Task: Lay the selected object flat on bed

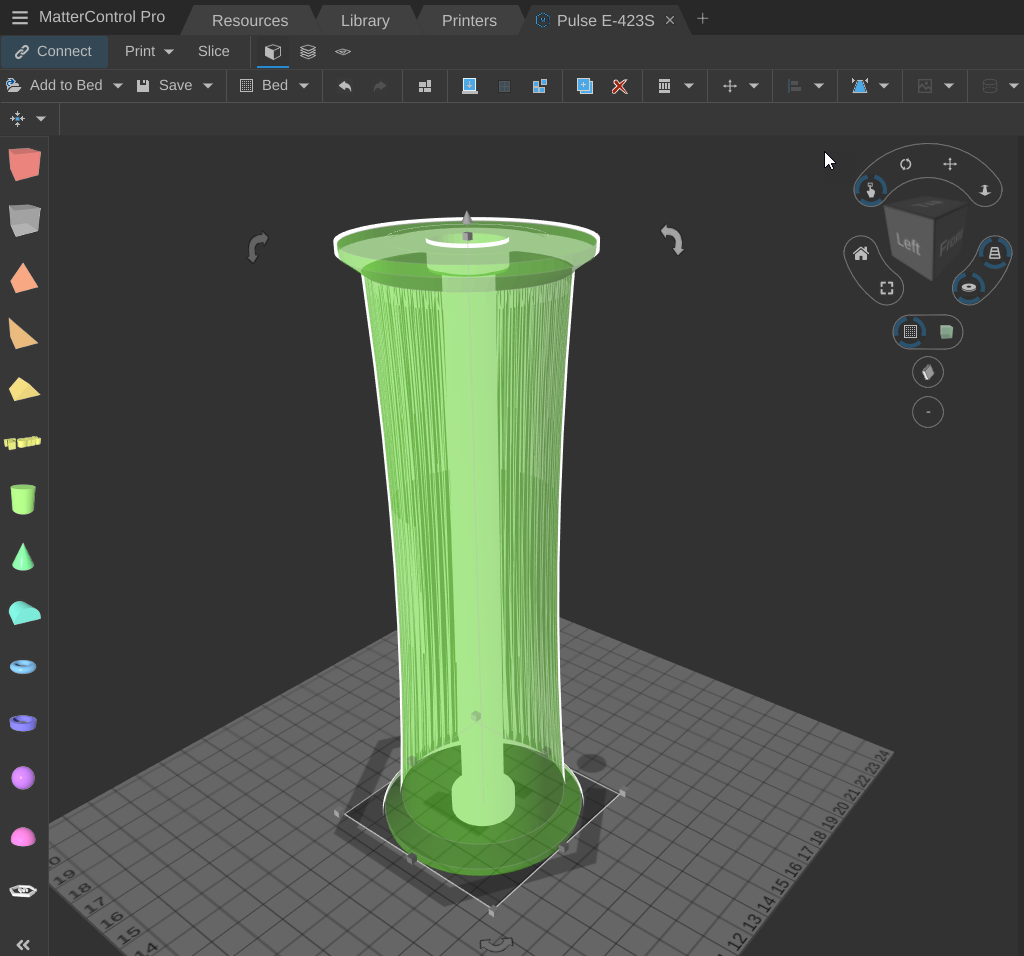Action: [470, 86]
